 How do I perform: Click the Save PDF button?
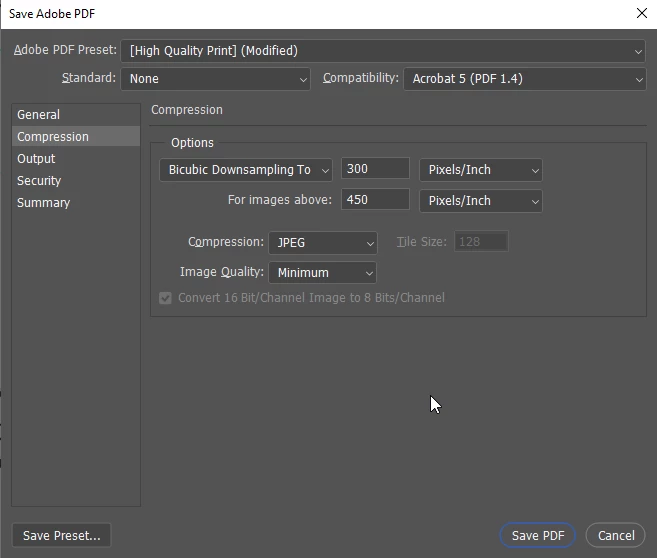click(538, 535)
